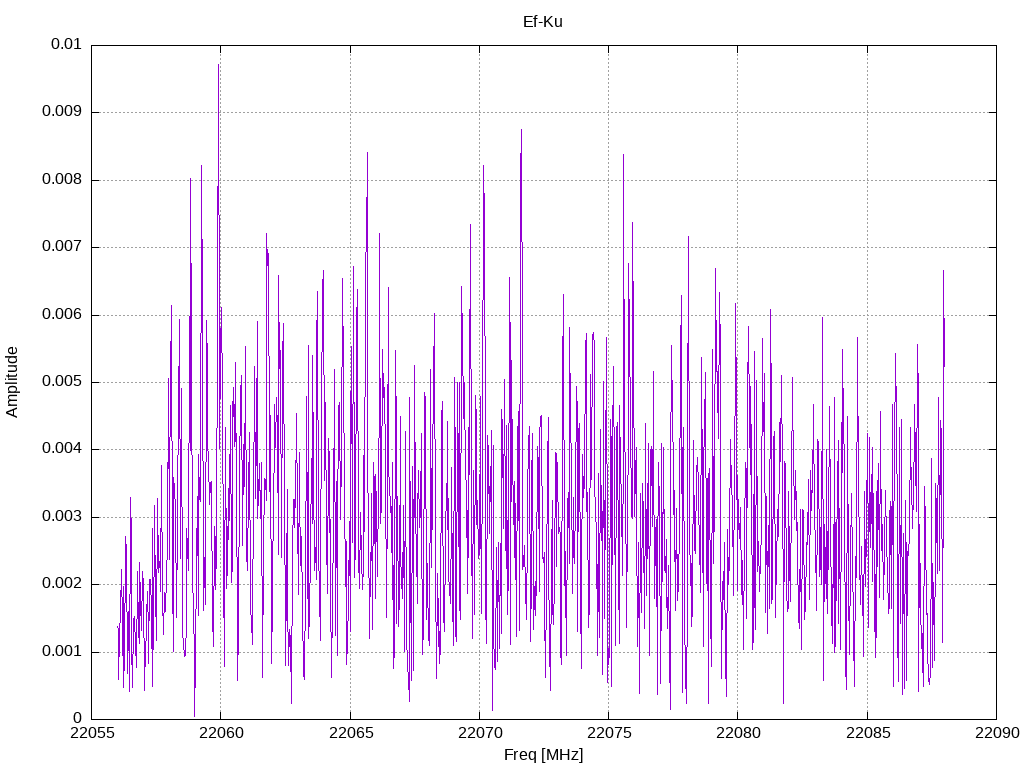The image size is (1024, 768).
Task: Click the y-axis origin label 0
Action: 78,718
